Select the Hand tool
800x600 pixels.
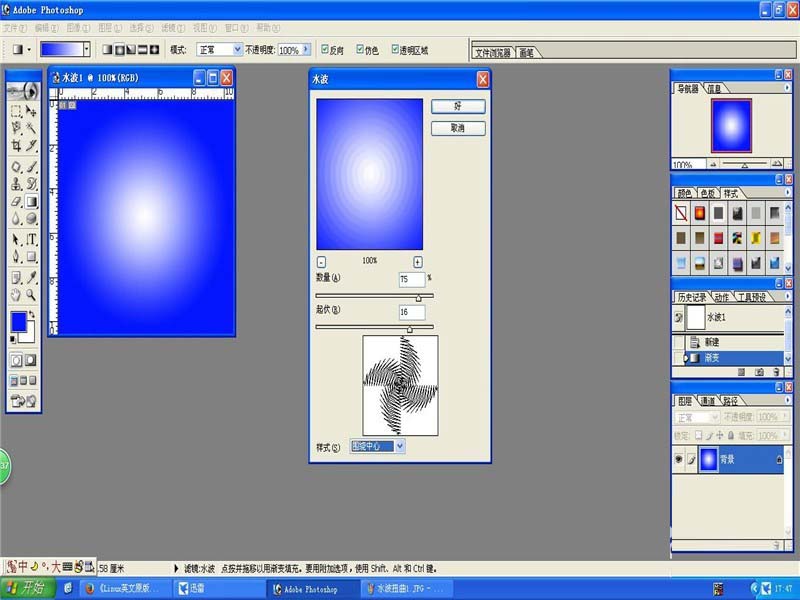(16, 295)
